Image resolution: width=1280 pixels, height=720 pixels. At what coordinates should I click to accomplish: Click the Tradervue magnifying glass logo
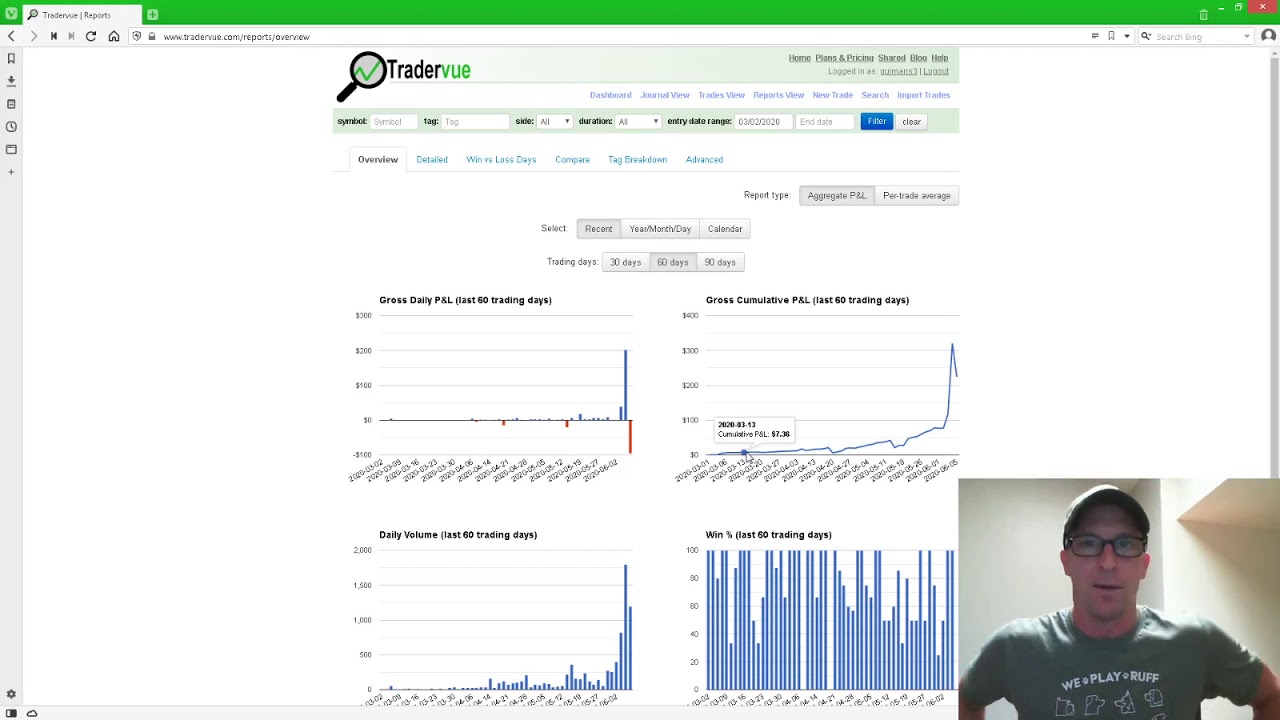(x=361, y=77)
